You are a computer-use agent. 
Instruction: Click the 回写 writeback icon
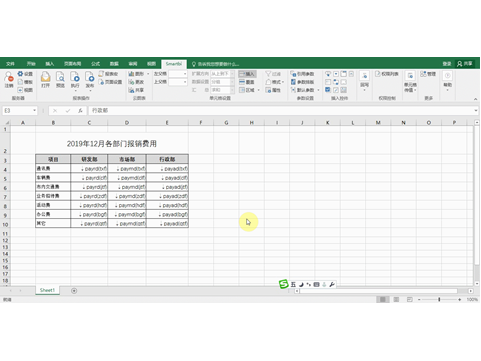tap(364, 76)
